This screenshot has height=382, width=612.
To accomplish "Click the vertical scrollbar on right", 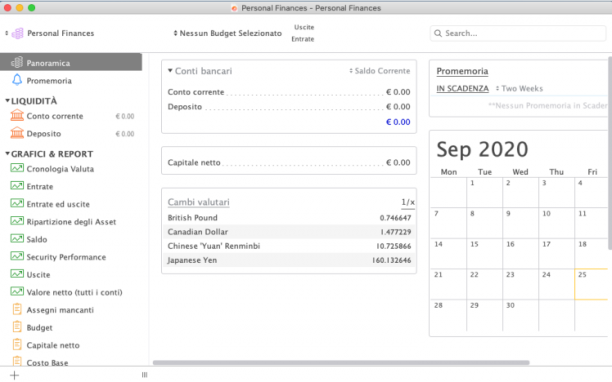I will point(610,153).
